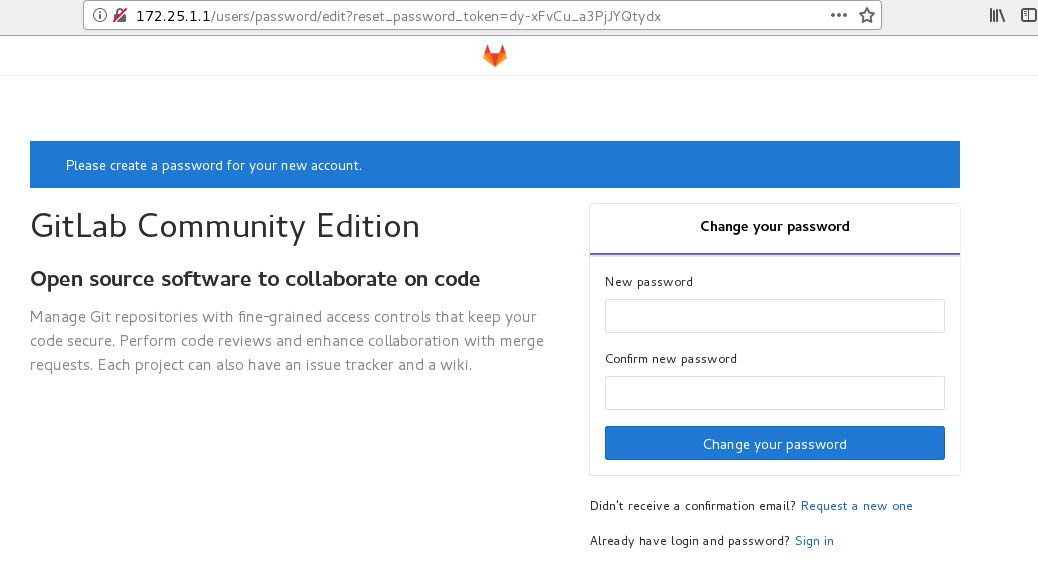
Task: Follow the Sign in link
Action: click(814, 541)
